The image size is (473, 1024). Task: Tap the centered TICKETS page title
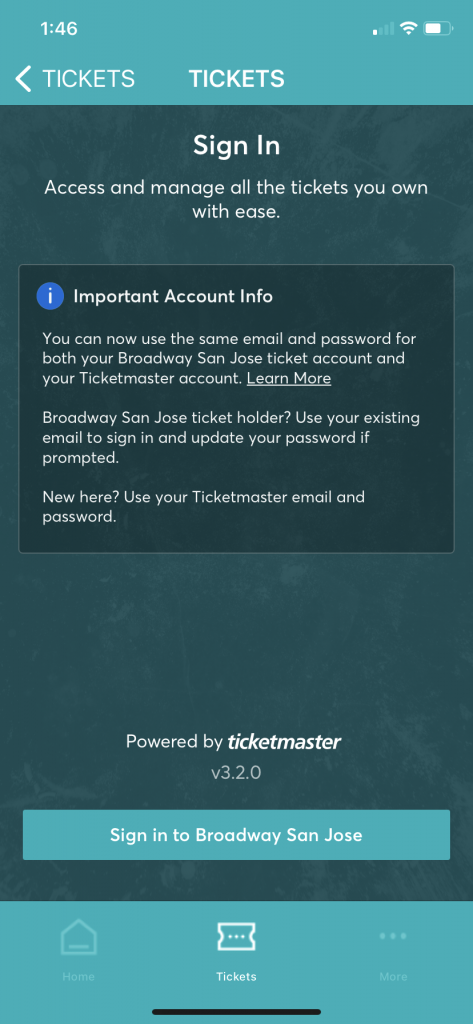point(236,79)
